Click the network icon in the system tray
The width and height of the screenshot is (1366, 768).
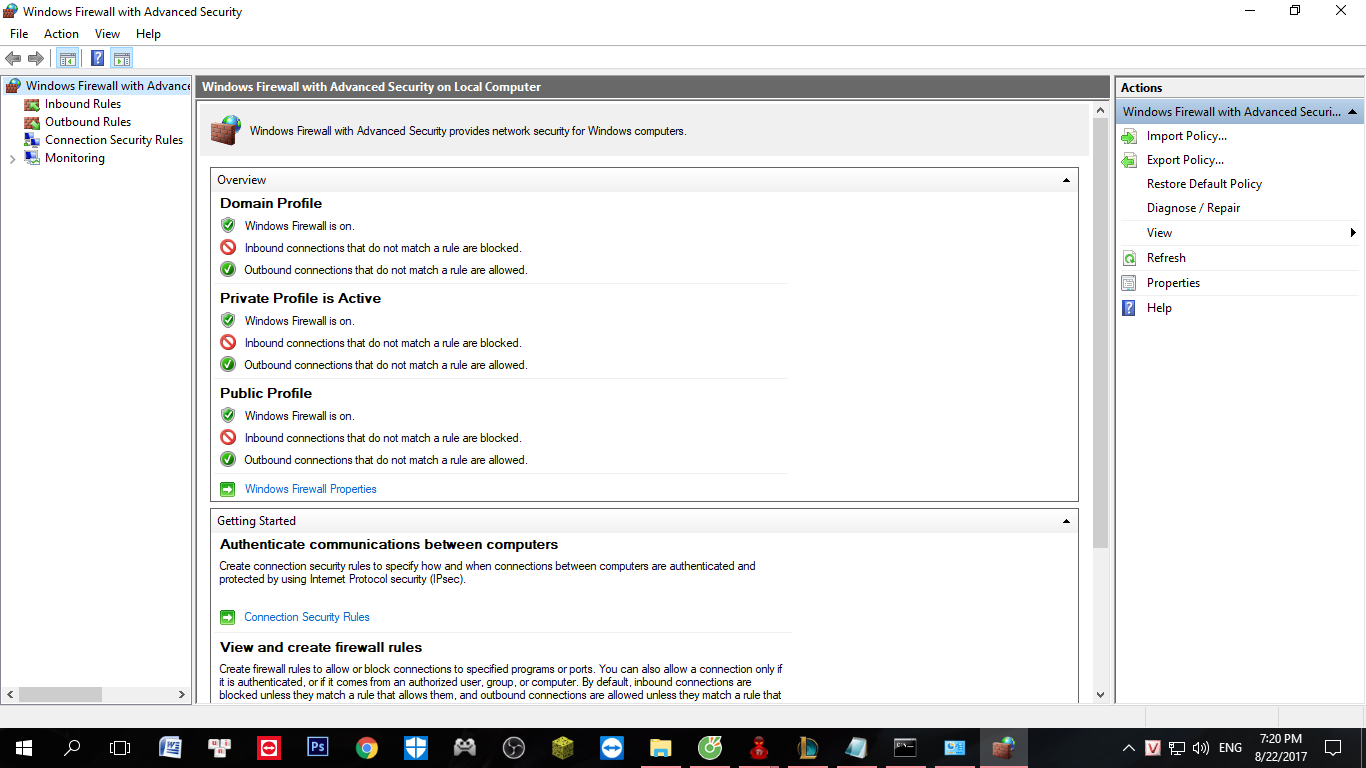point(1177,747)
